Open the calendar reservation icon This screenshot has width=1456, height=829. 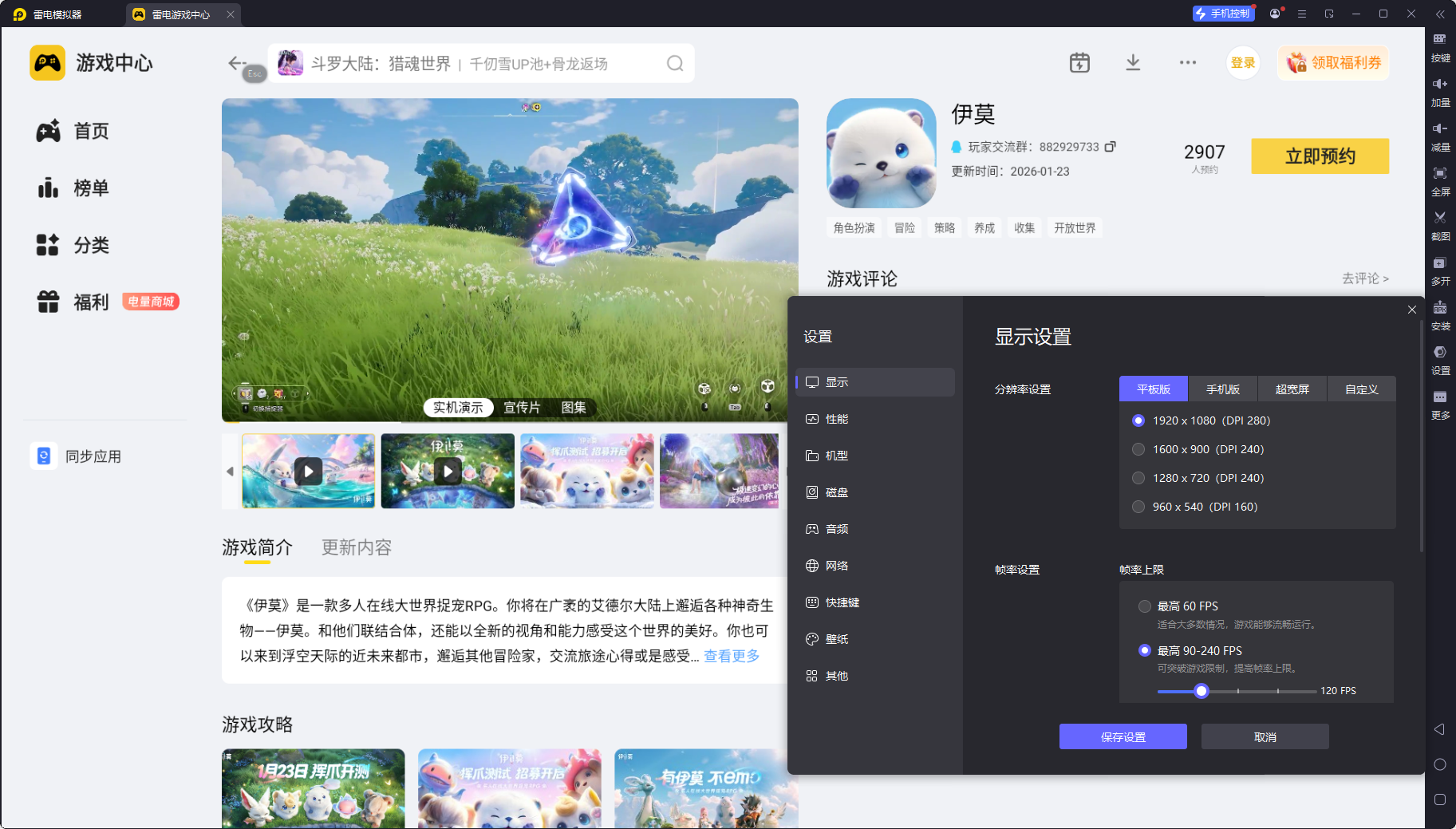1079,62
